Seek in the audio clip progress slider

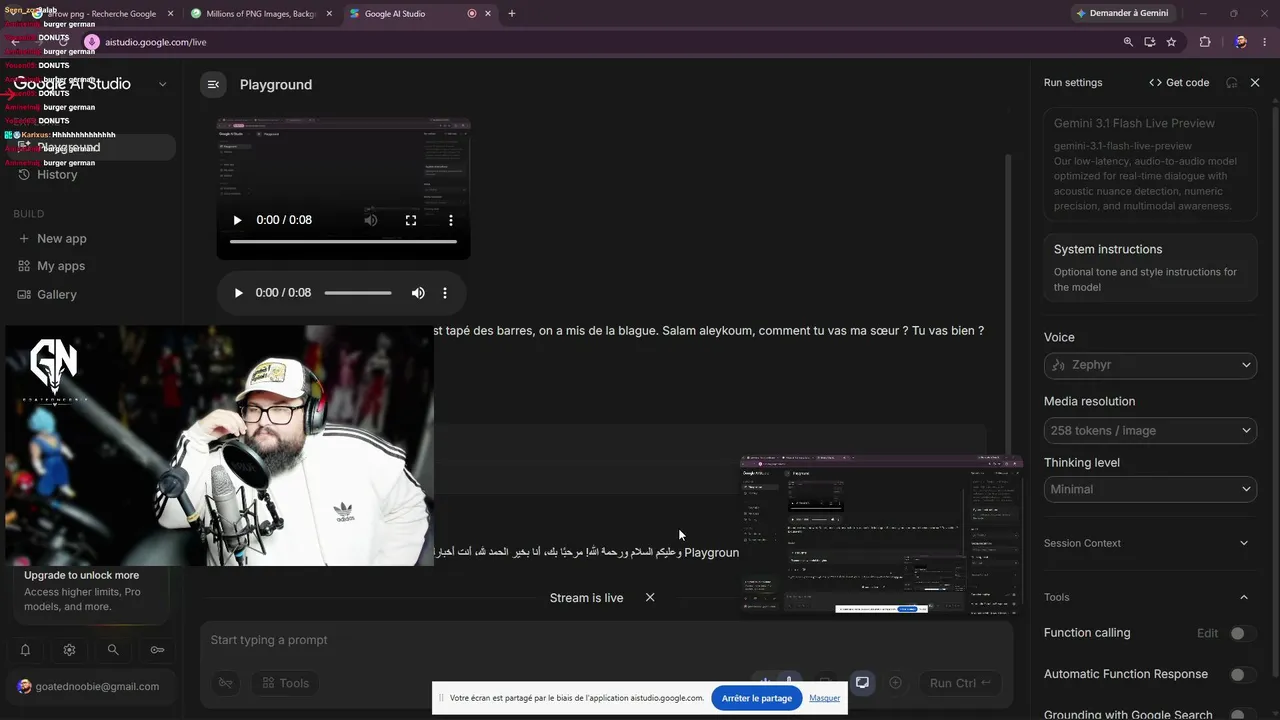[x=358, y=293]
